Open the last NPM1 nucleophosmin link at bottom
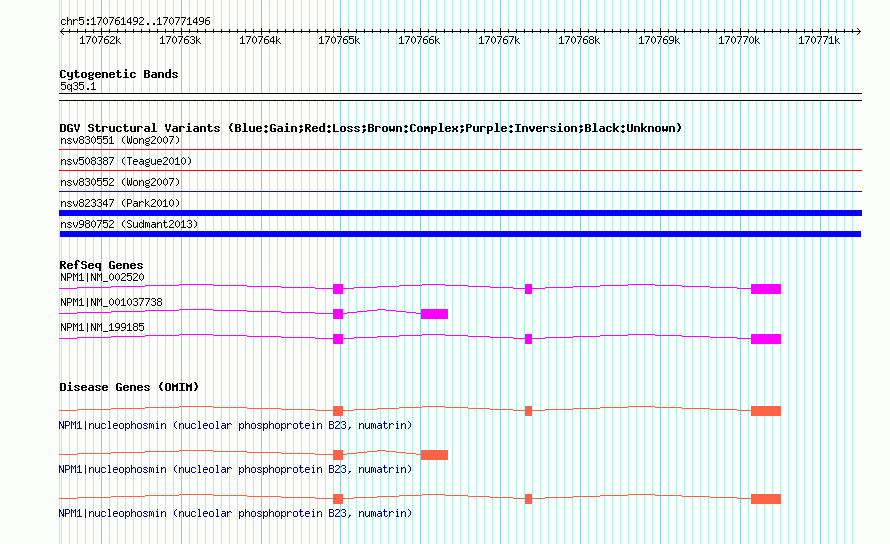 click(235, 513)
